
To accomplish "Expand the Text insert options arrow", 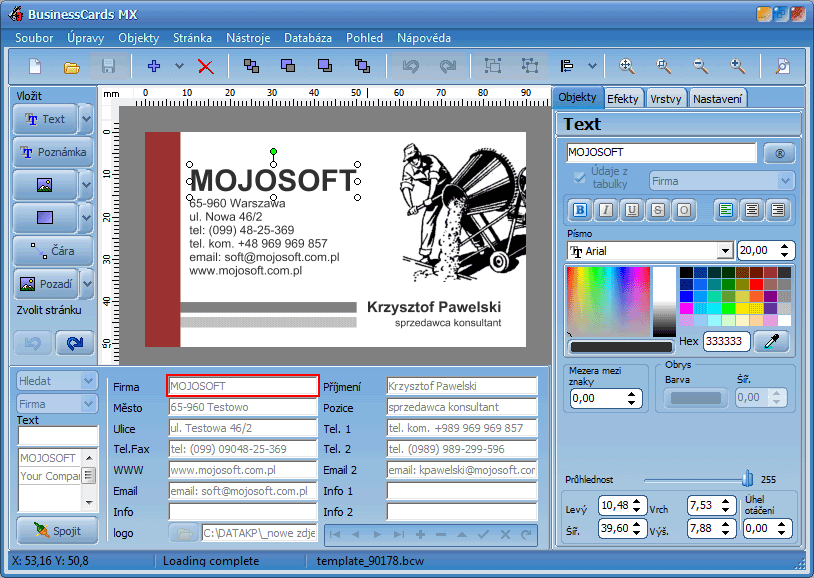I will point(86,119).
